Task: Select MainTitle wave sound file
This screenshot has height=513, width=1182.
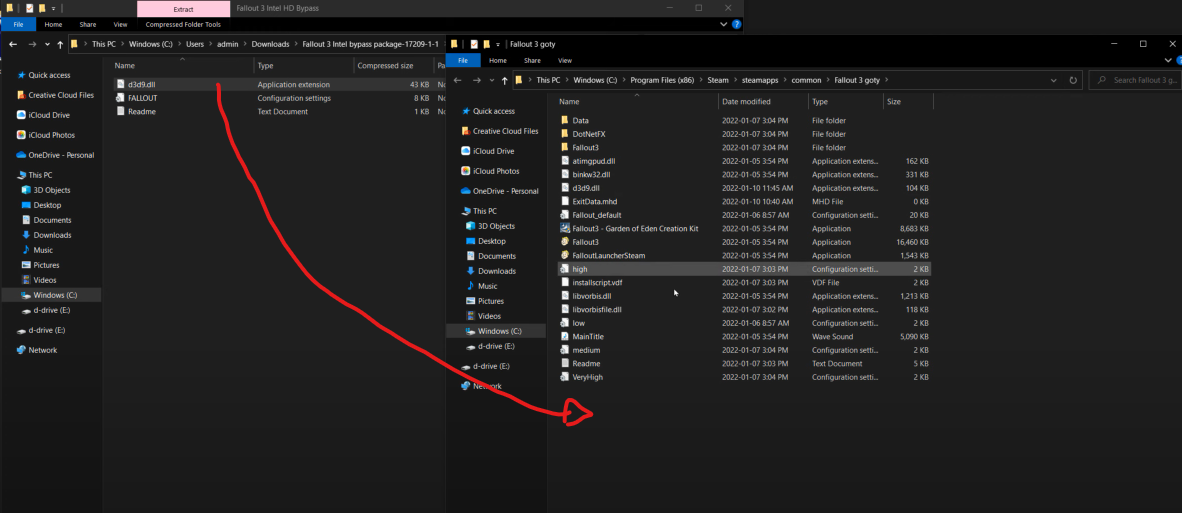Action: tap(588, 337)
